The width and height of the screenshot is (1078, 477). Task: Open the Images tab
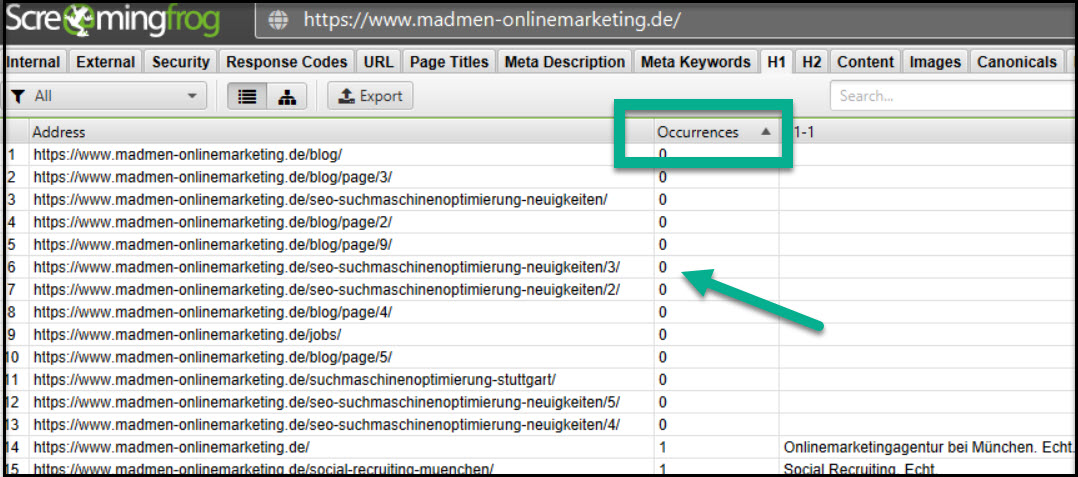(935, 62)
